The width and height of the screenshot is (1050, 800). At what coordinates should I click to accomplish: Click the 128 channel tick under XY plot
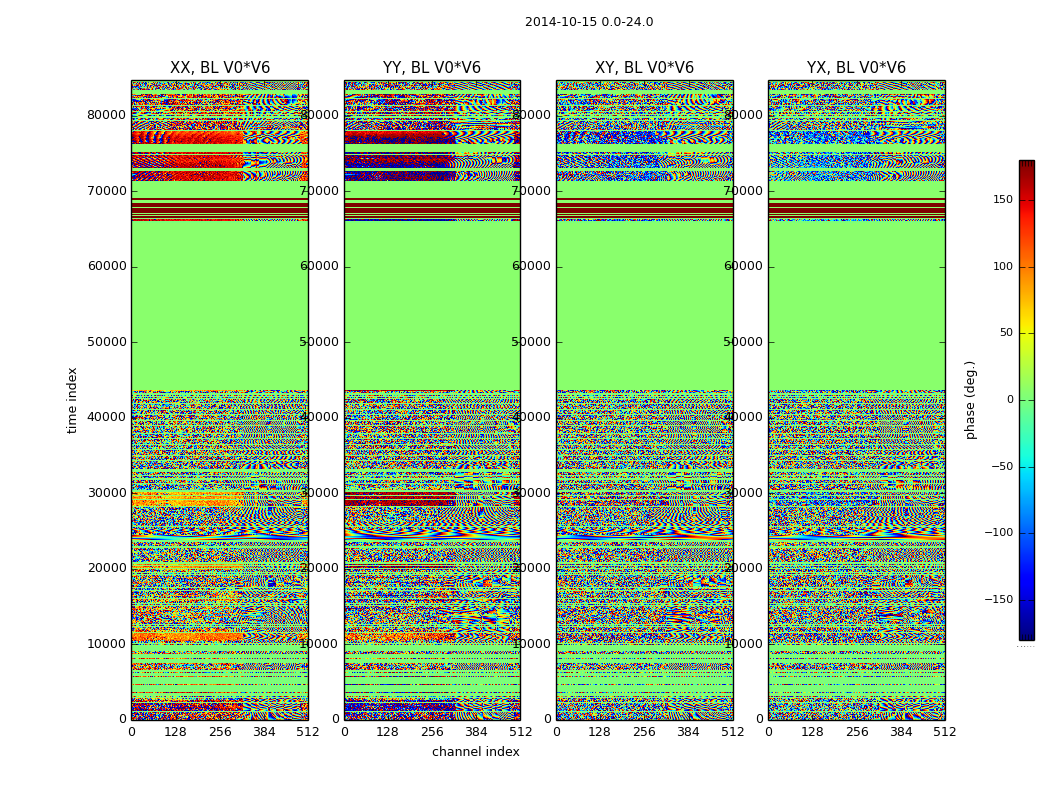(600, 732)
